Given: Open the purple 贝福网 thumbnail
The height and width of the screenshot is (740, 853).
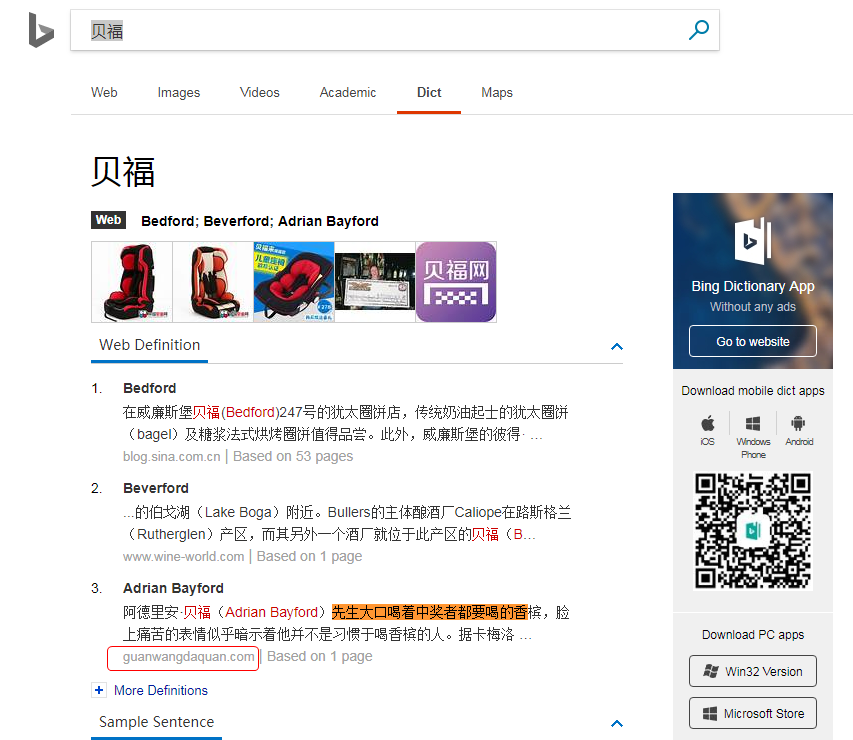Looking at the screenshot, I should [456, 282].
